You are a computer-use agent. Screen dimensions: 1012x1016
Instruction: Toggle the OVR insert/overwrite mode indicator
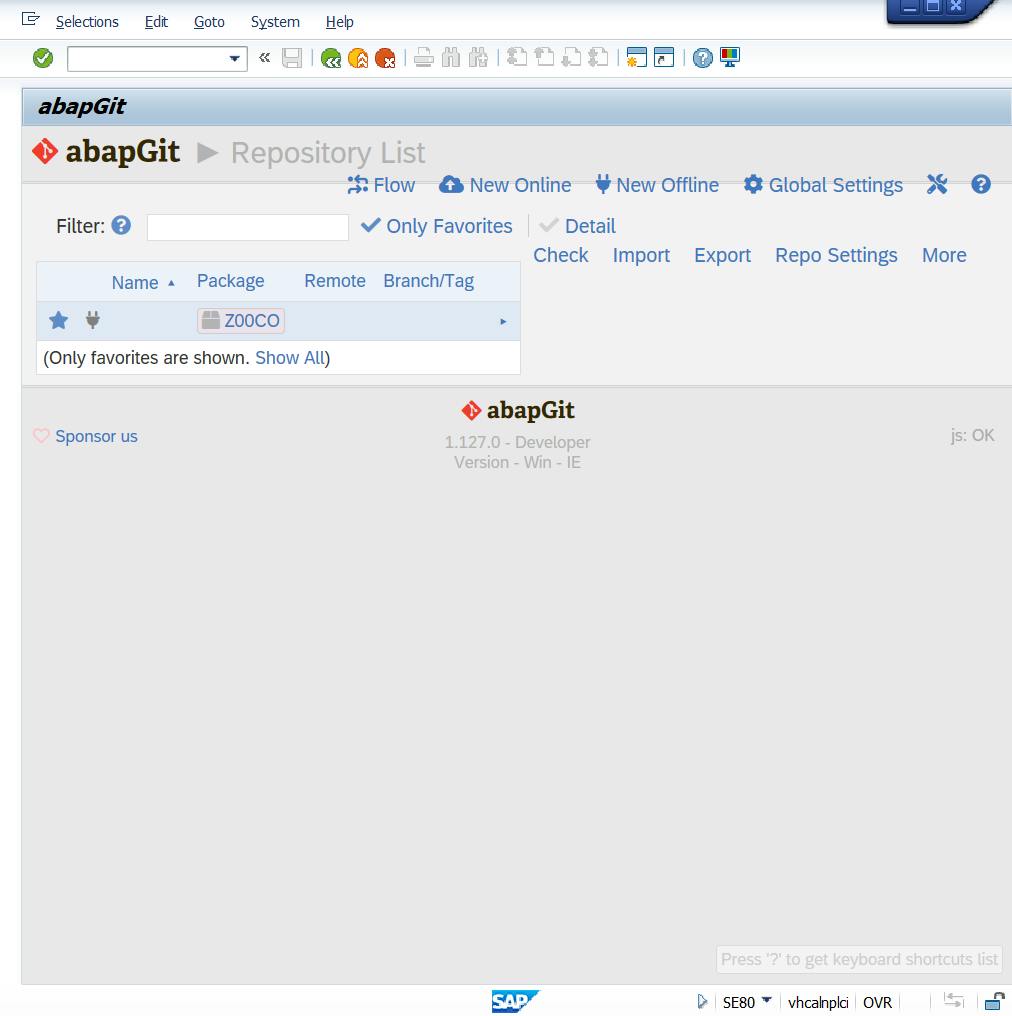coord(877,1002)
